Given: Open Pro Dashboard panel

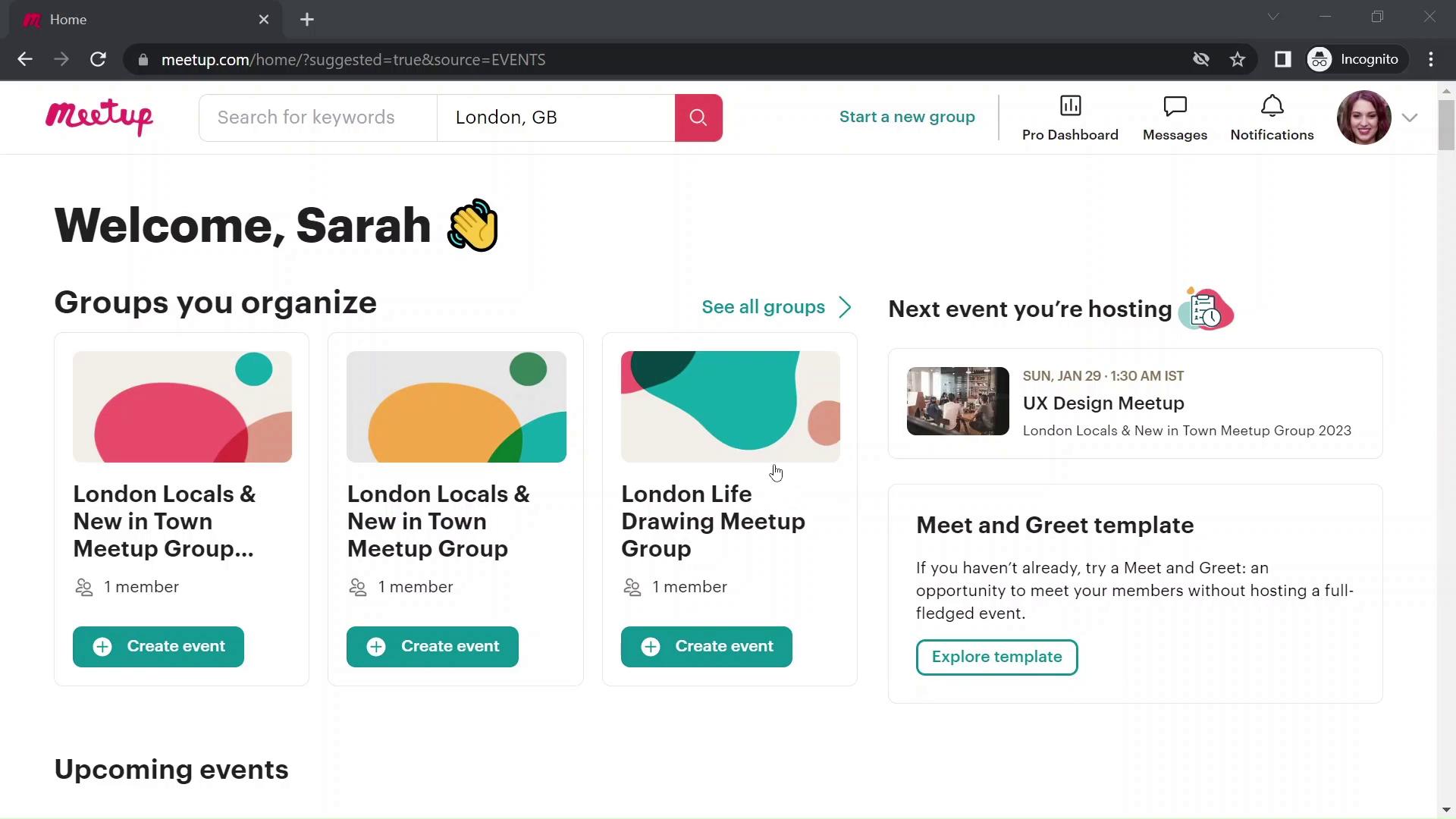Looking at the screenshot, I should click(1070, 117).
